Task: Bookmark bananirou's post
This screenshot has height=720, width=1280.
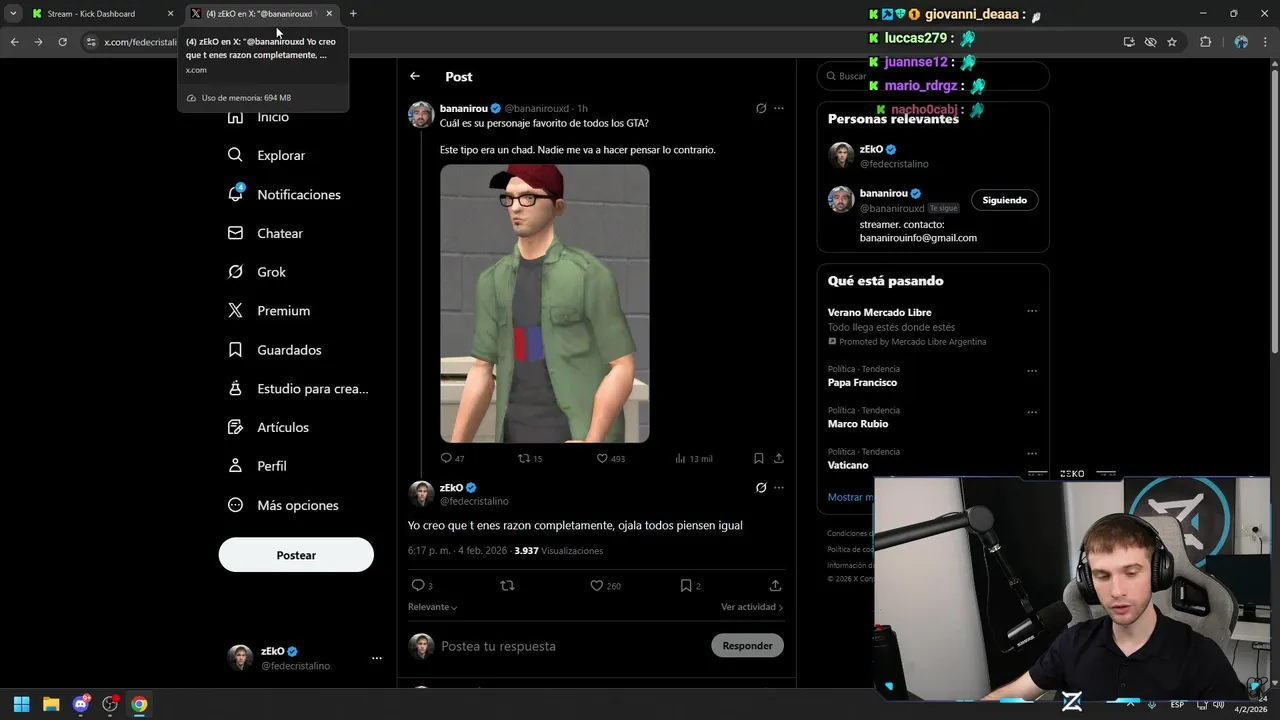Action: click(758, 458)
